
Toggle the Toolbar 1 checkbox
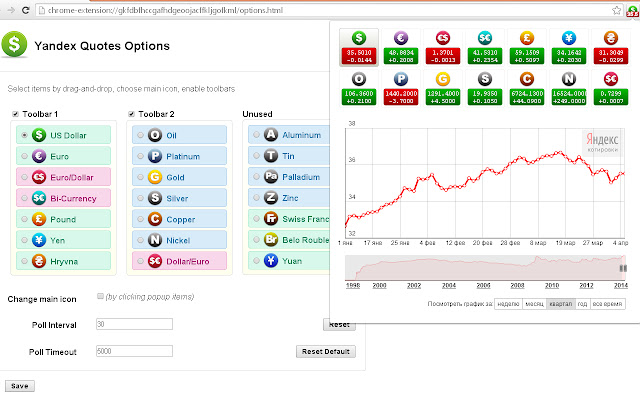pos(15,114)
